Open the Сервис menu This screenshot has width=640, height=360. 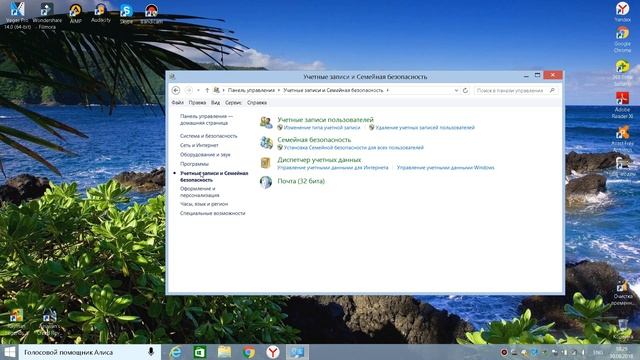point(233,102)
